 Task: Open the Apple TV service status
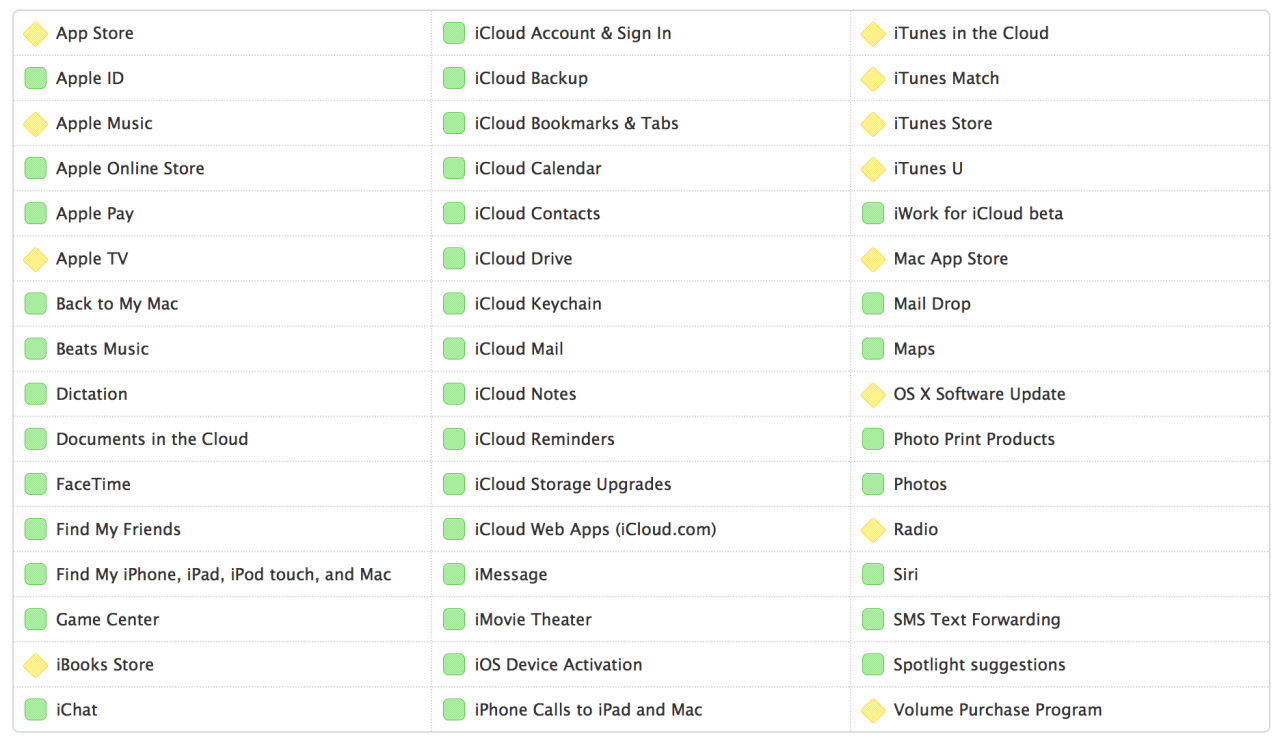click(x=92, y=259)
